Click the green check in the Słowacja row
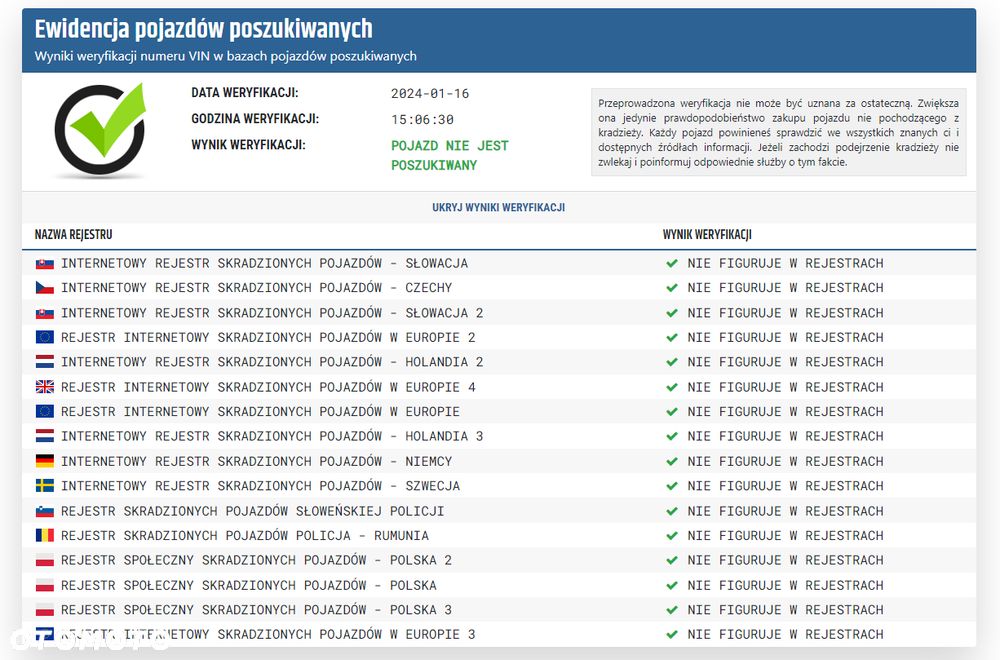The image size is (1000, 660). click(672, 263)
